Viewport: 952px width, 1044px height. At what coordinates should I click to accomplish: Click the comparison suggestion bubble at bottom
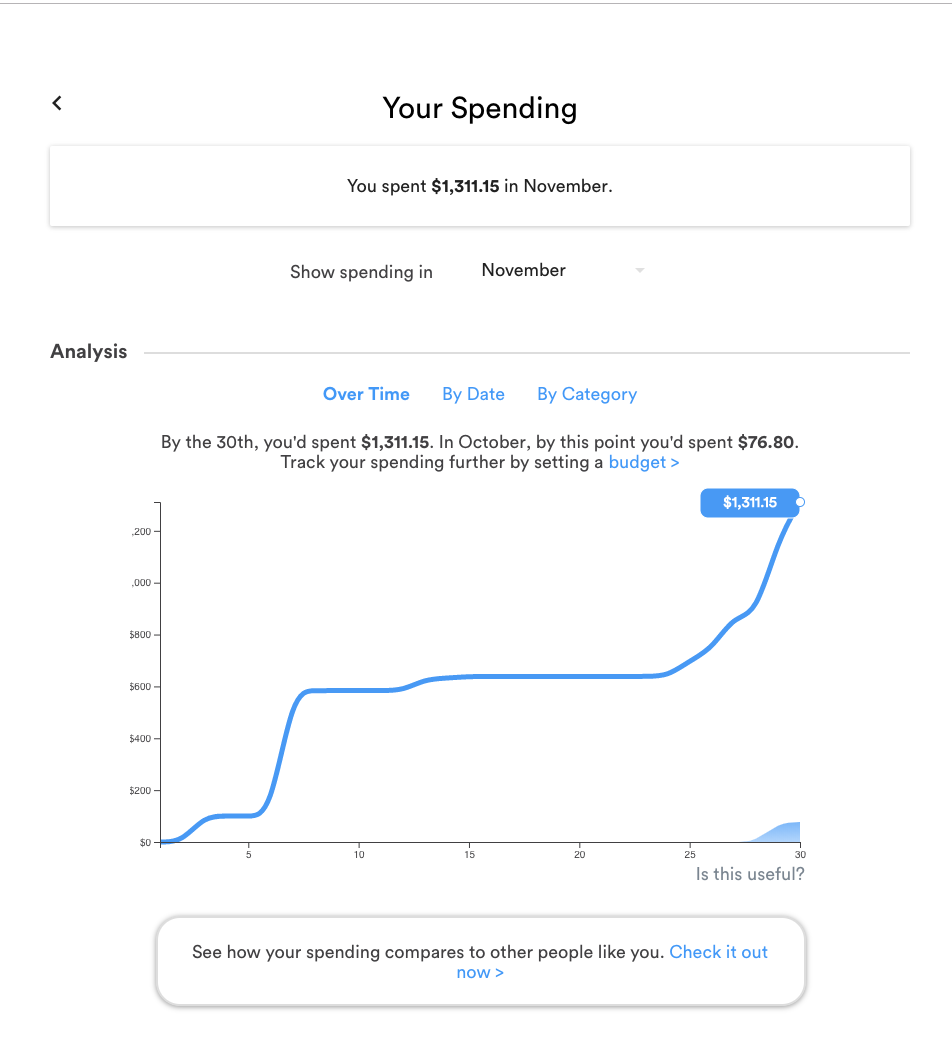(x=480, y=962)
